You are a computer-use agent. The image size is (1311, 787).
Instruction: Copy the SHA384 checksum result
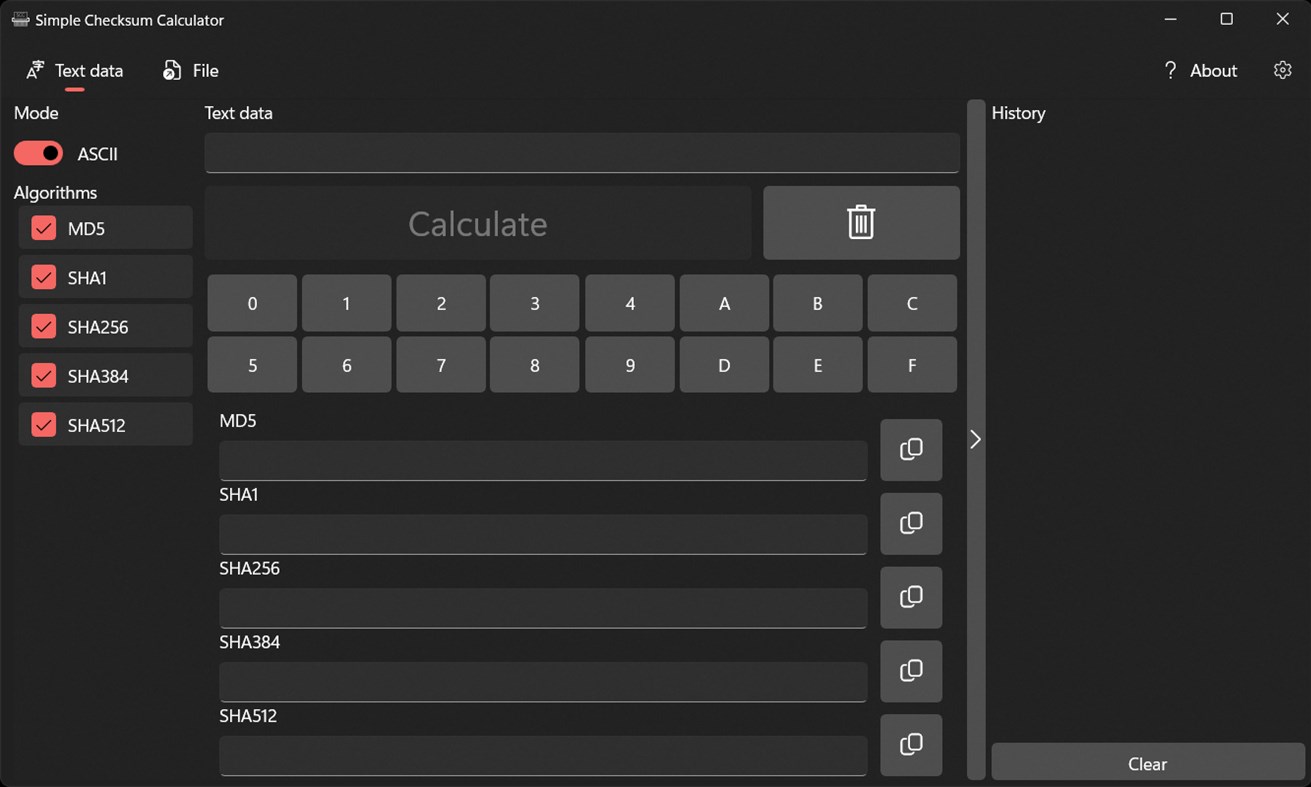tap(911, 671)
